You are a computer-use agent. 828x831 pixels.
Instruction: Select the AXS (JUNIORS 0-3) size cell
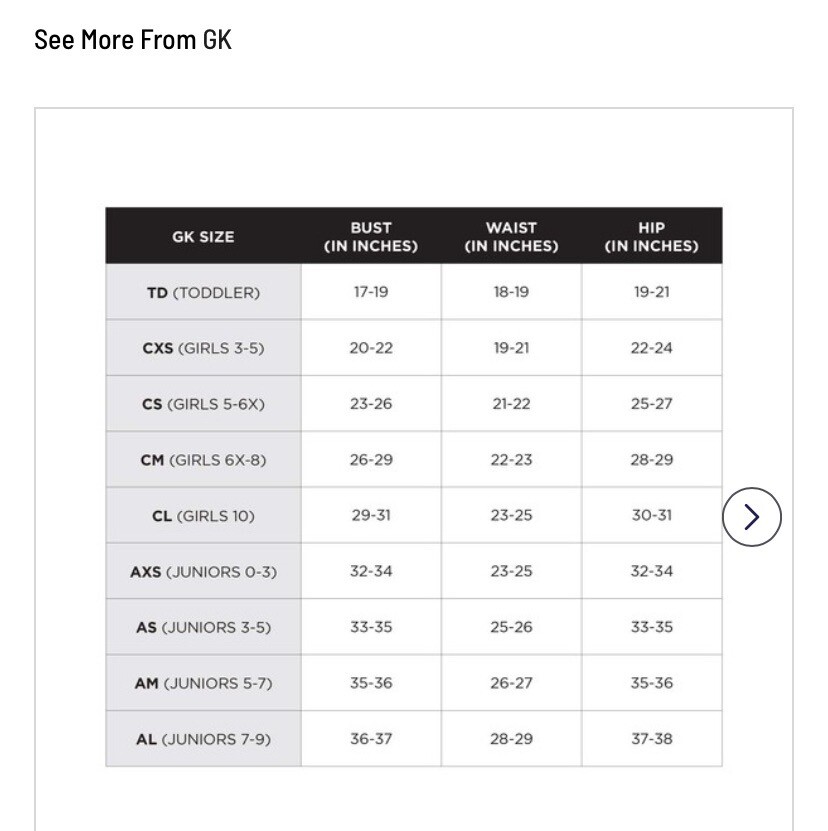click(203, 572)
